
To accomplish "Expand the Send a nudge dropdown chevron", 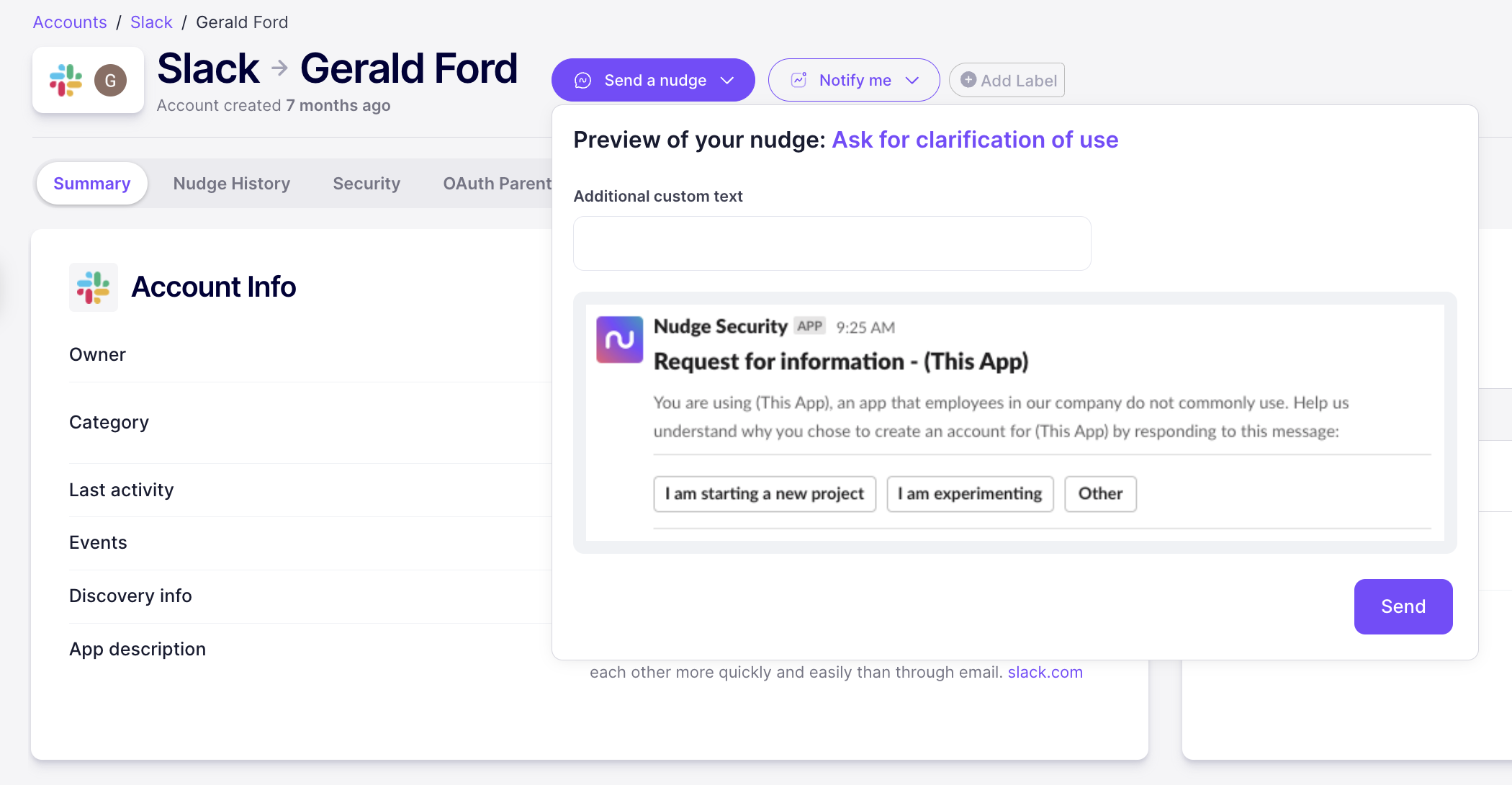I will [727, 80].
